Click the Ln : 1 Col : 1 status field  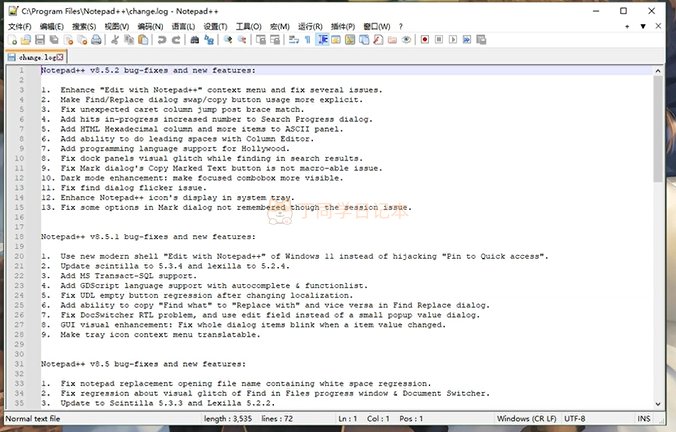tap(381, 419)
